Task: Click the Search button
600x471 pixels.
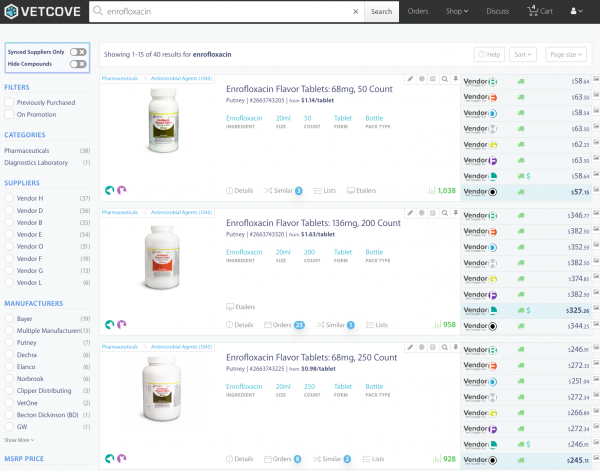Action: pyautogui.click(x=381, y=12)
